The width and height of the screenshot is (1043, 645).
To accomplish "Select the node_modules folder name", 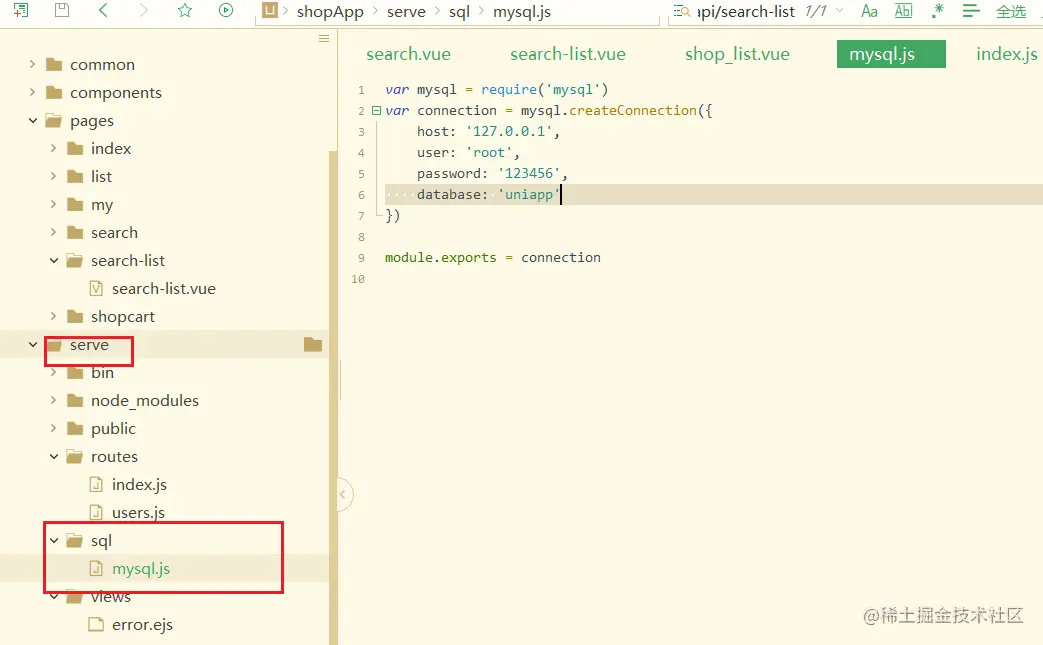I will click(x=145, y=401).
